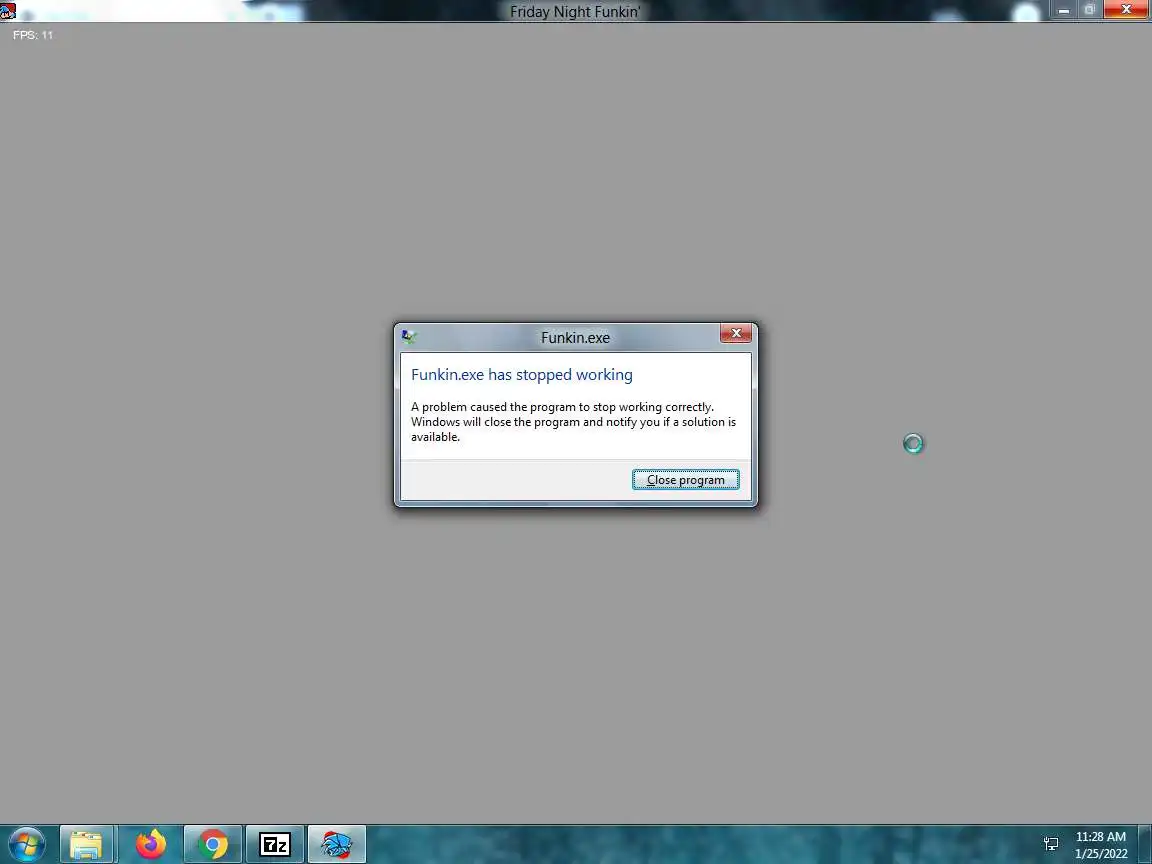The width and height of the screenshot is (1152, 864).
Task: Minimize the Friday Night Funkin' window
Action: pos(1063,10)
